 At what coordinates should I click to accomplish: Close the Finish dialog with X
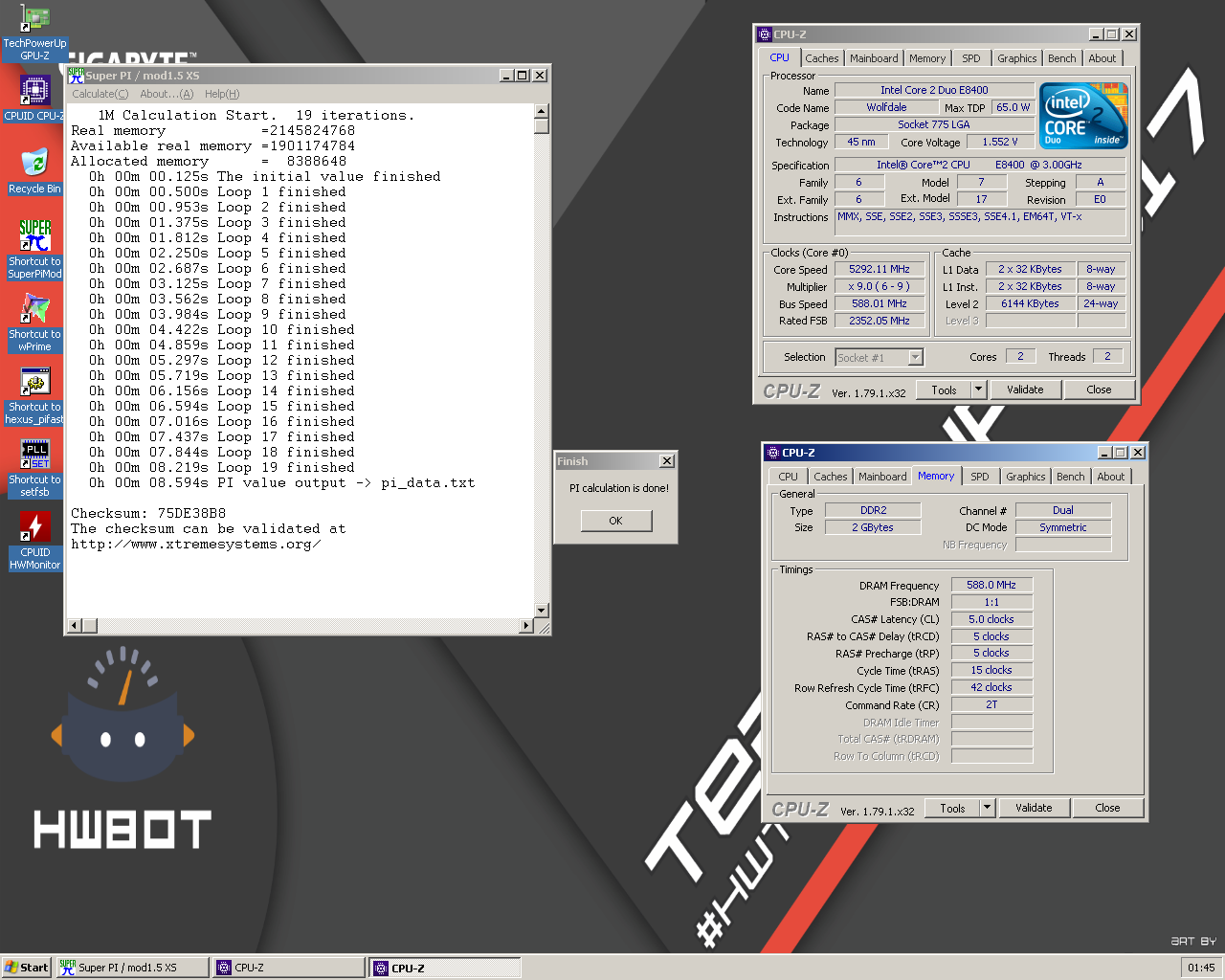(666, 461)
